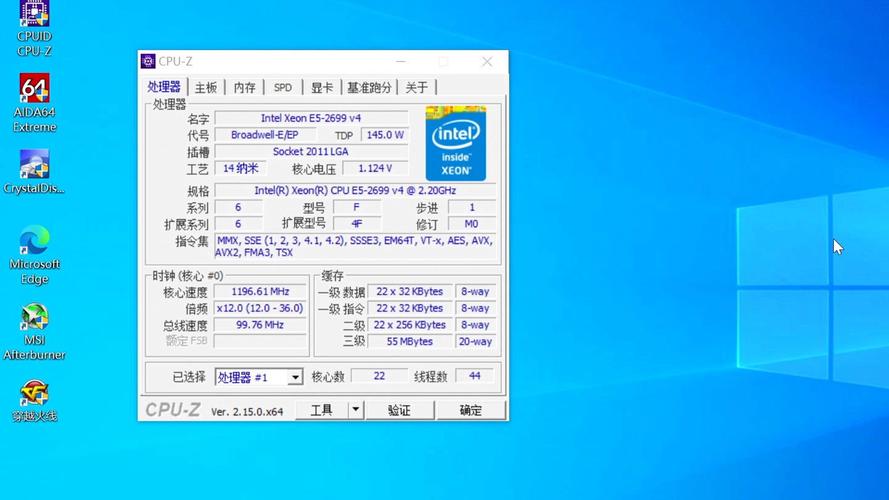Click the revision value M0

point(472,224)
